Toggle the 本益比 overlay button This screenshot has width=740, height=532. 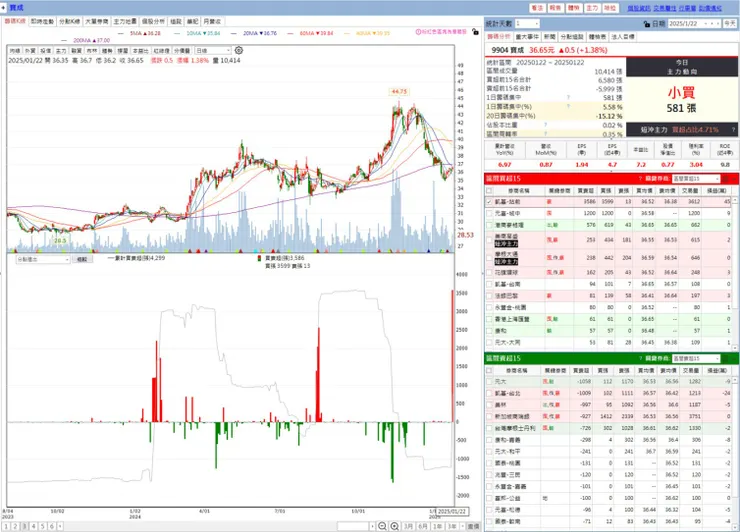click(x=140, y=51)
